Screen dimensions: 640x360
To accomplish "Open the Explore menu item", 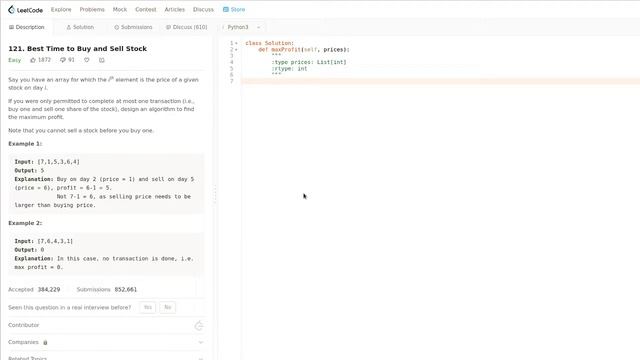I will (61, 9).
